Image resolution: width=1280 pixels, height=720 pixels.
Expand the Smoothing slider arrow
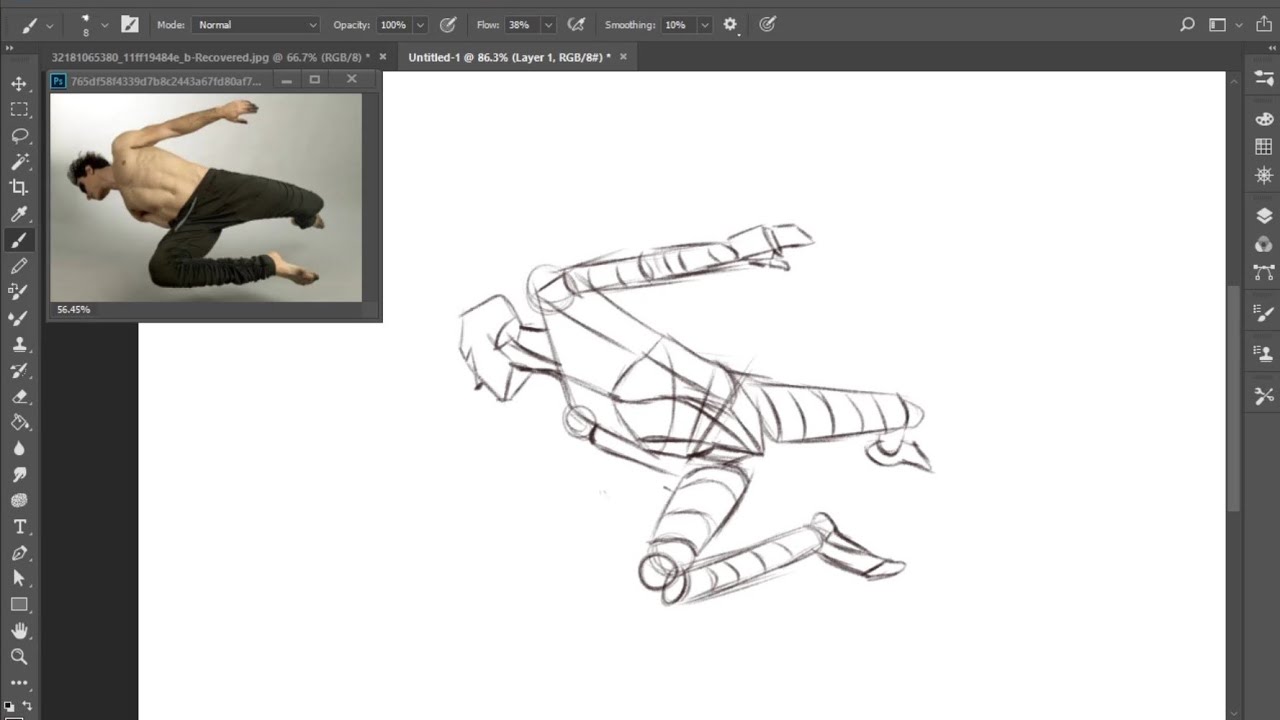pyautogui.click(x=705, y=25)
